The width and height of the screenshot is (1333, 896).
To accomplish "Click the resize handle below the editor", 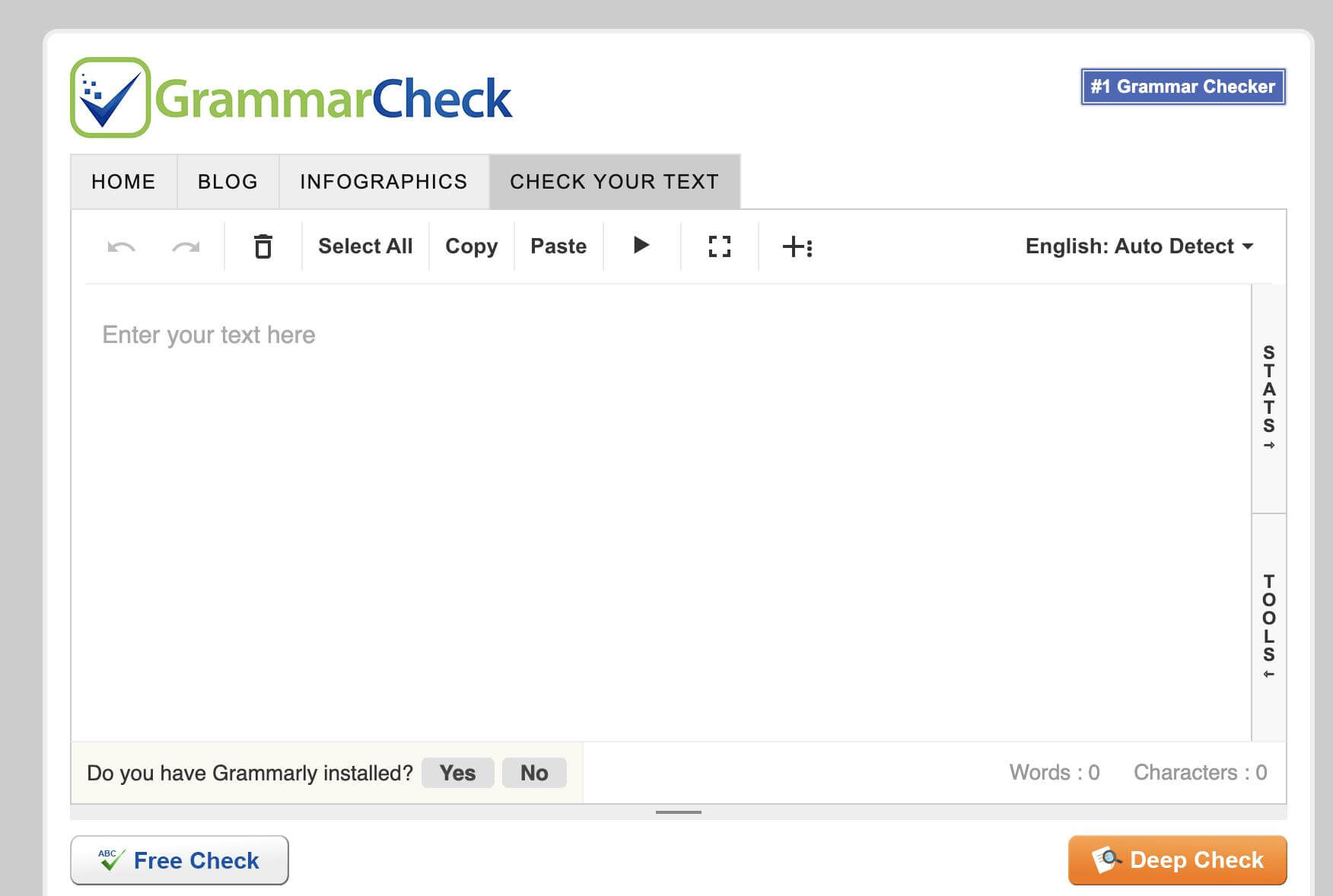I will click(679, 812).
